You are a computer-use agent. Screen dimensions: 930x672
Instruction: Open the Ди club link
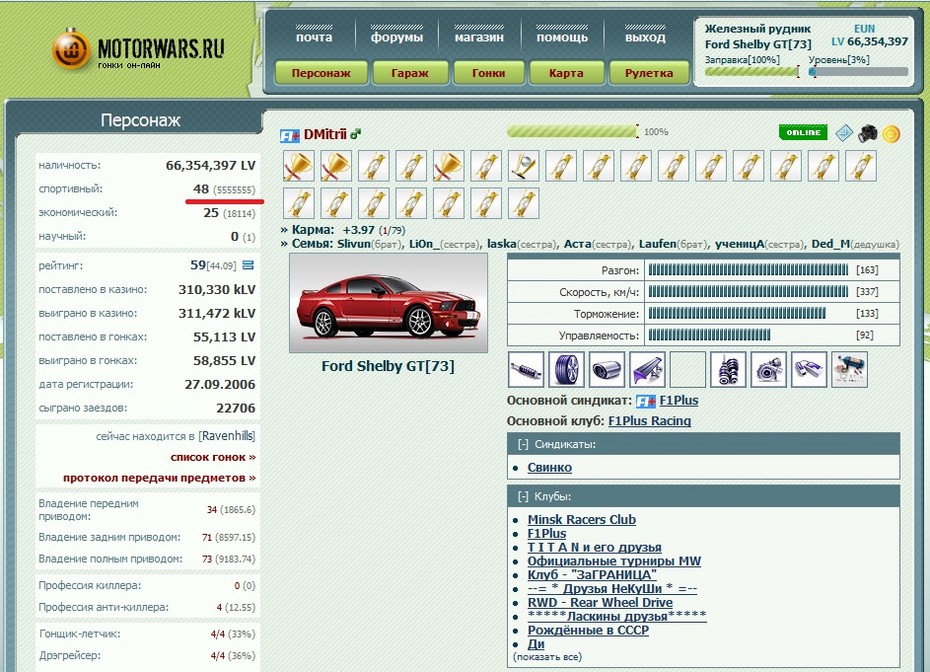click(536, 644)
